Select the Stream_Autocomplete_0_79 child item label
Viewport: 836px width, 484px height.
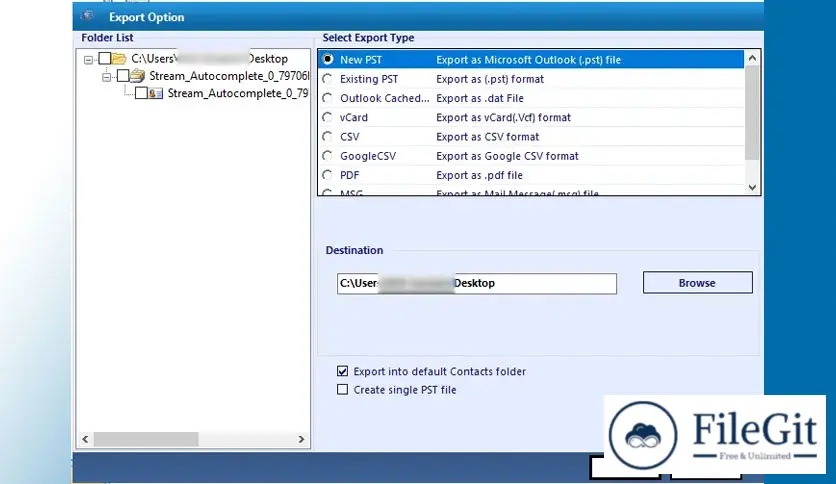[238, 93]
